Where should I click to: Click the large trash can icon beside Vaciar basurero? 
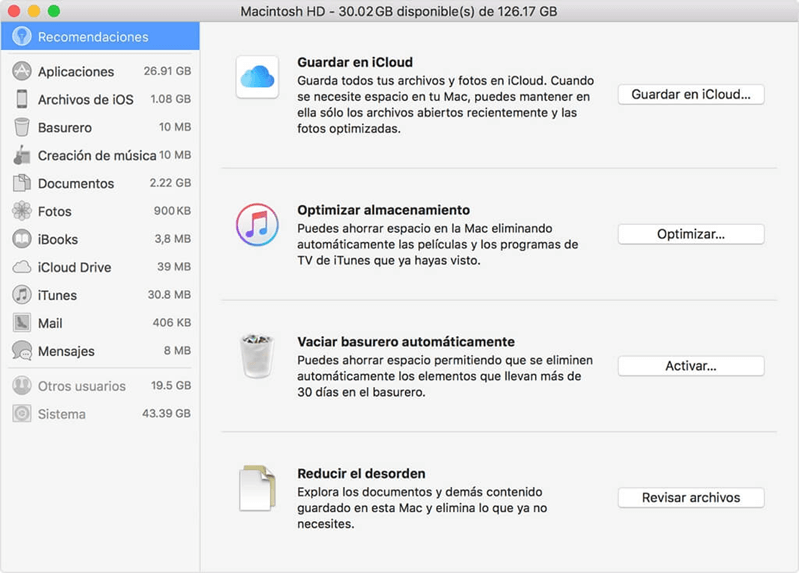tap(257, 356)
